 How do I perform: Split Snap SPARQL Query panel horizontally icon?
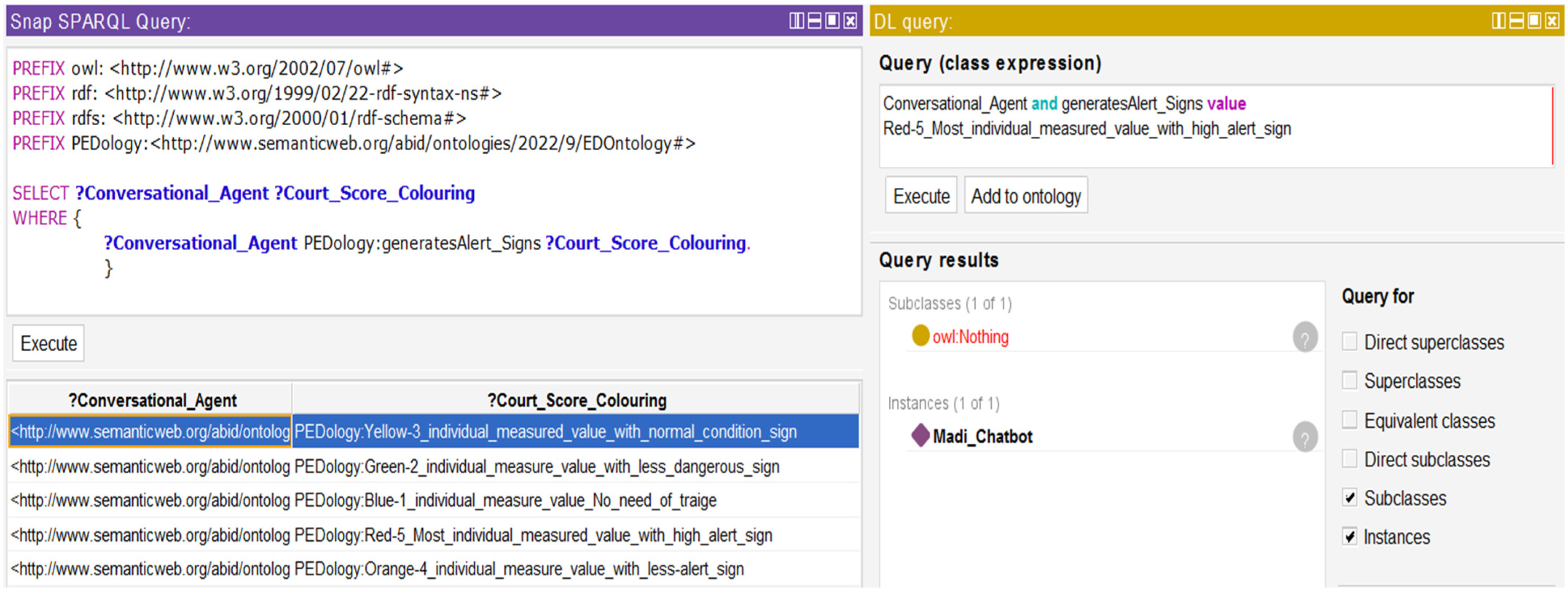coord(814,21)
